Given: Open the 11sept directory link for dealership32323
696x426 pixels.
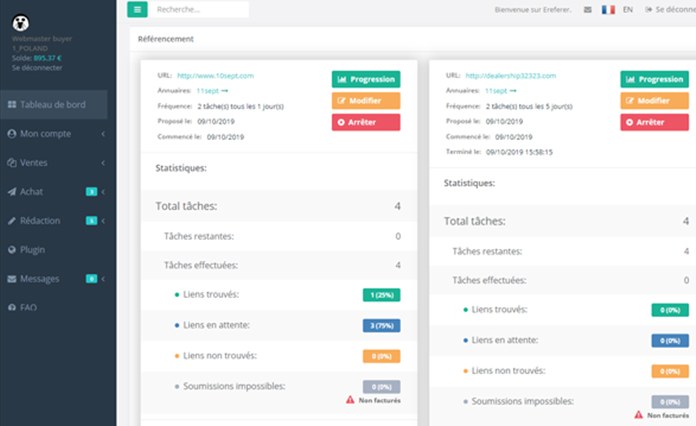Looking at the screenshot, I should [x=484, y=90].
